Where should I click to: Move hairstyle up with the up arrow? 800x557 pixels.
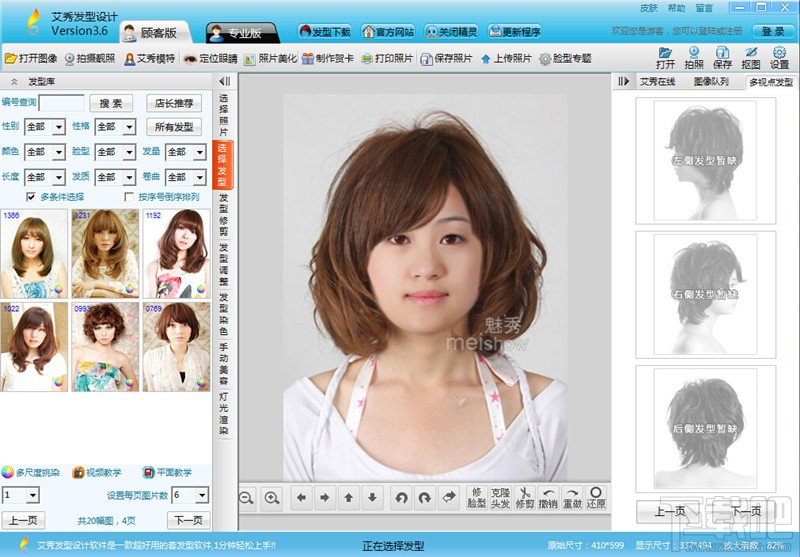349,497
